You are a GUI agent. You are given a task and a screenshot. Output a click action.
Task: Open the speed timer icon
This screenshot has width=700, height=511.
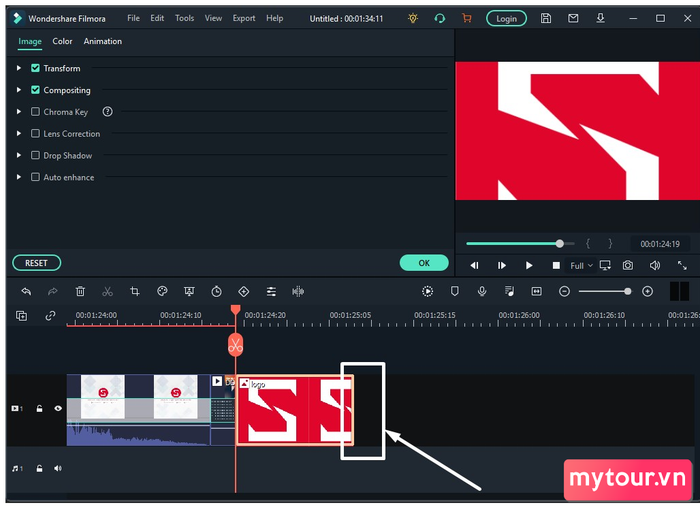point(217,292)
